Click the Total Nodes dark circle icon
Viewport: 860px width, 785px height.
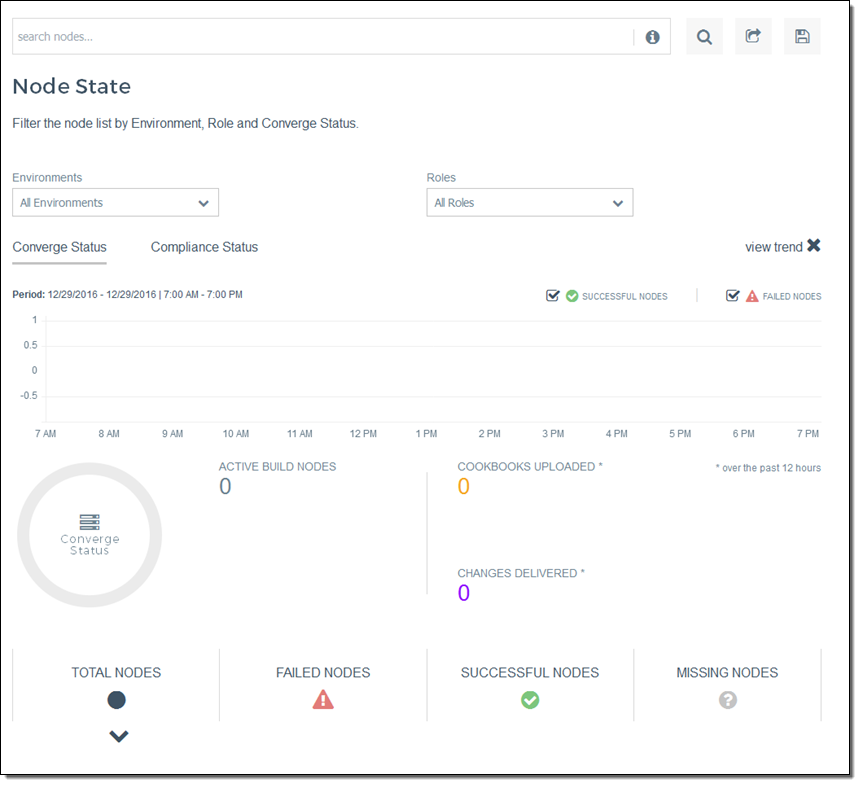coord(117,700)
